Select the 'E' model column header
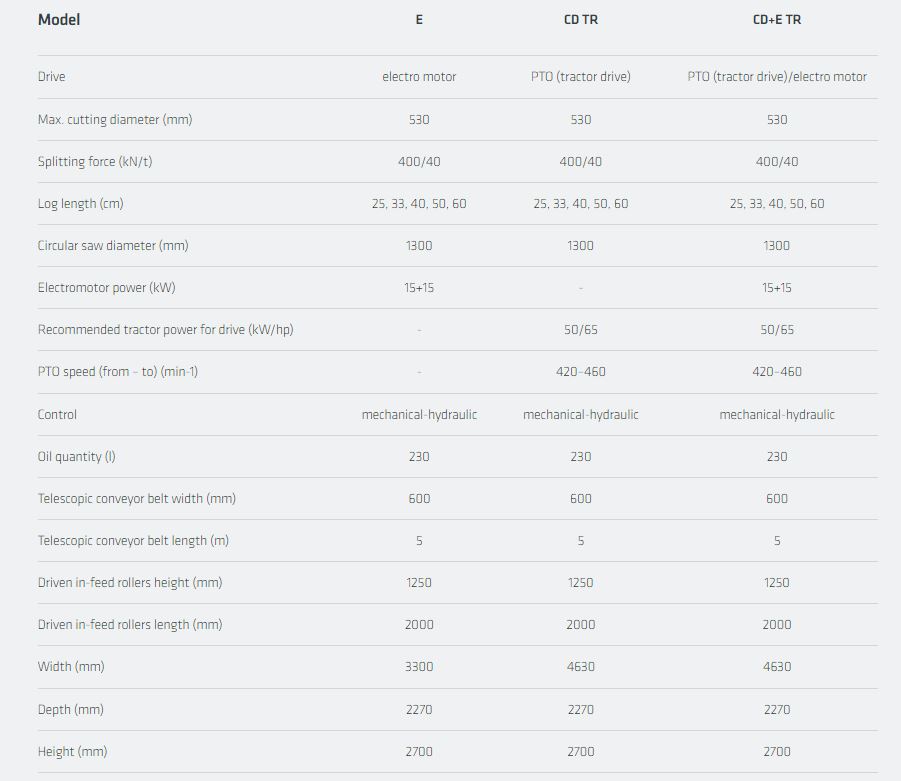The image size is (901, 781). coord(419,20)
